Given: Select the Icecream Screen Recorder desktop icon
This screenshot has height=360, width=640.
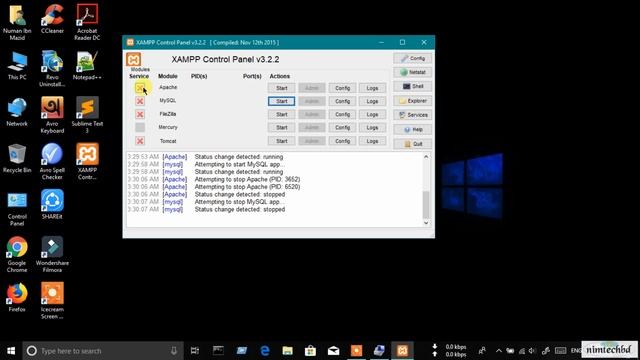Looking at the screenshot, I should pos(52,301).
